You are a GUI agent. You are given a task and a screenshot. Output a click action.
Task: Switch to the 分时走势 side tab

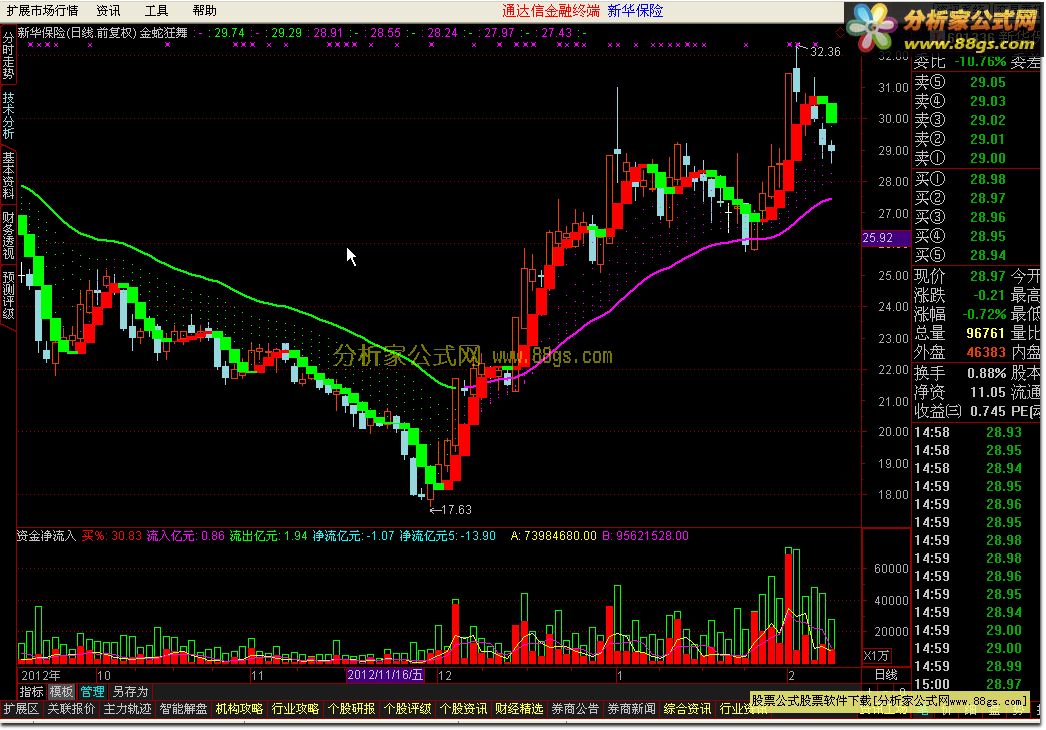coord(8,56)
